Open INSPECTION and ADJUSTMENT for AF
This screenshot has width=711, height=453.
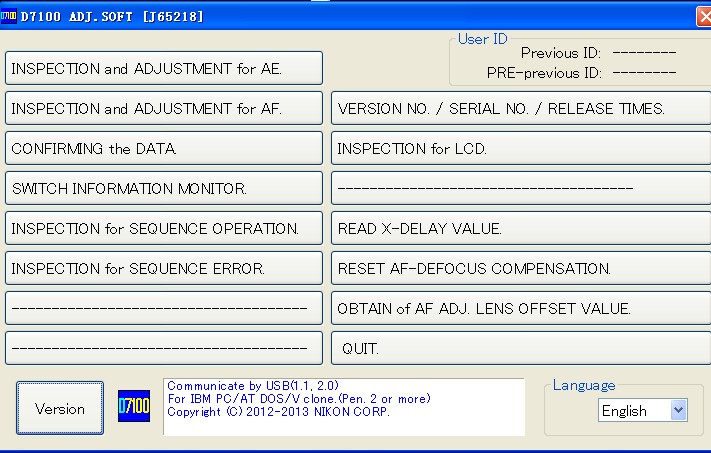(x=164, y=108)
